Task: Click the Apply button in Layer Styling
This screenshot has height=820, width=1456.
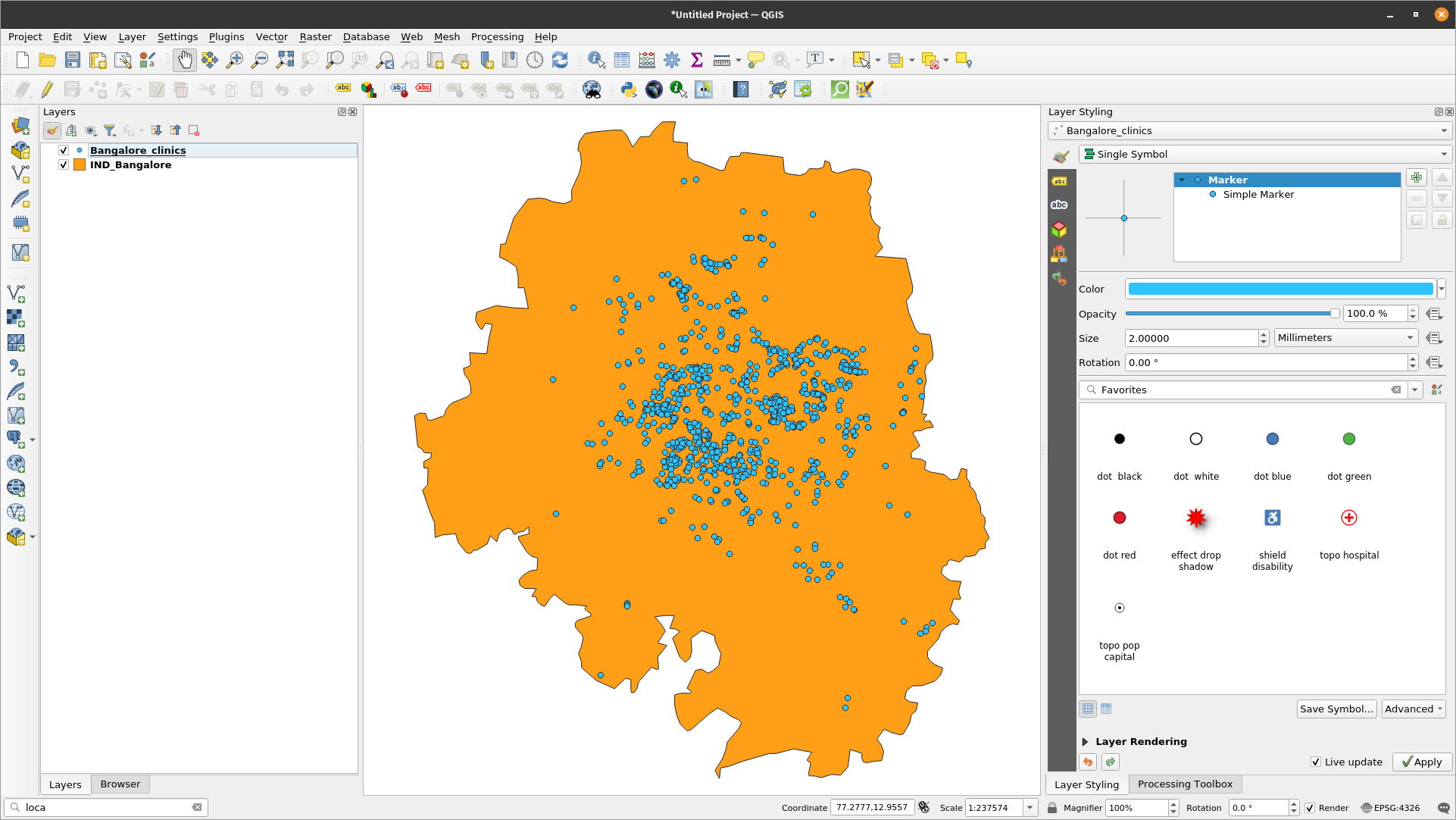Action: 1421,761
